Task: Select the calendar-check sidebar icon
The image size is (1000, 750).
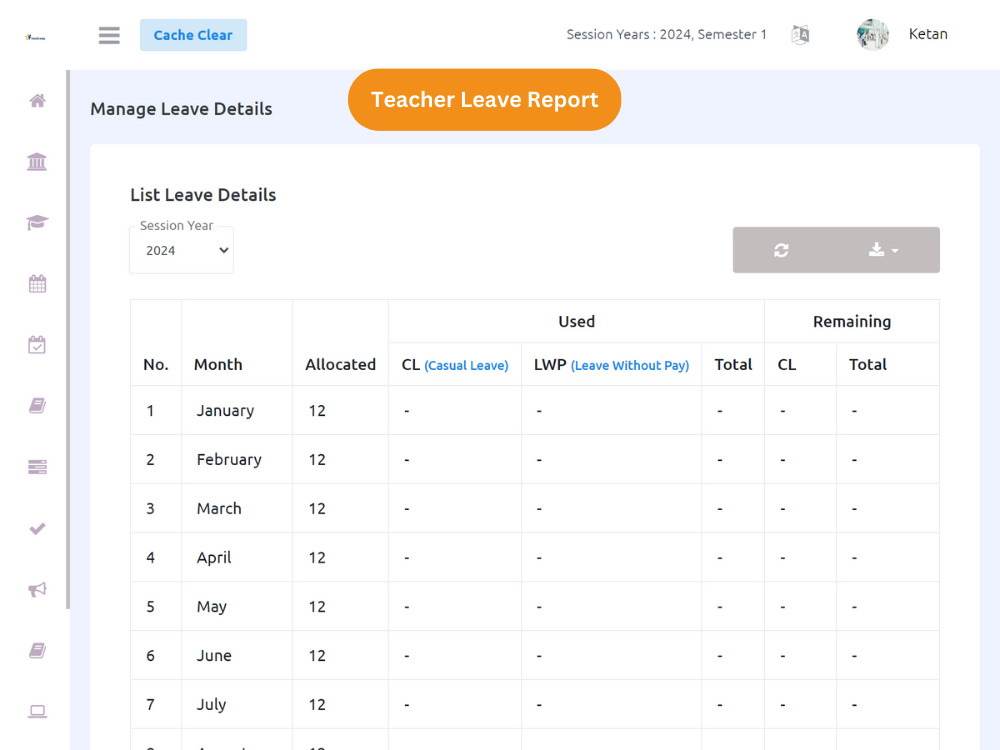Action: [37, 344]
